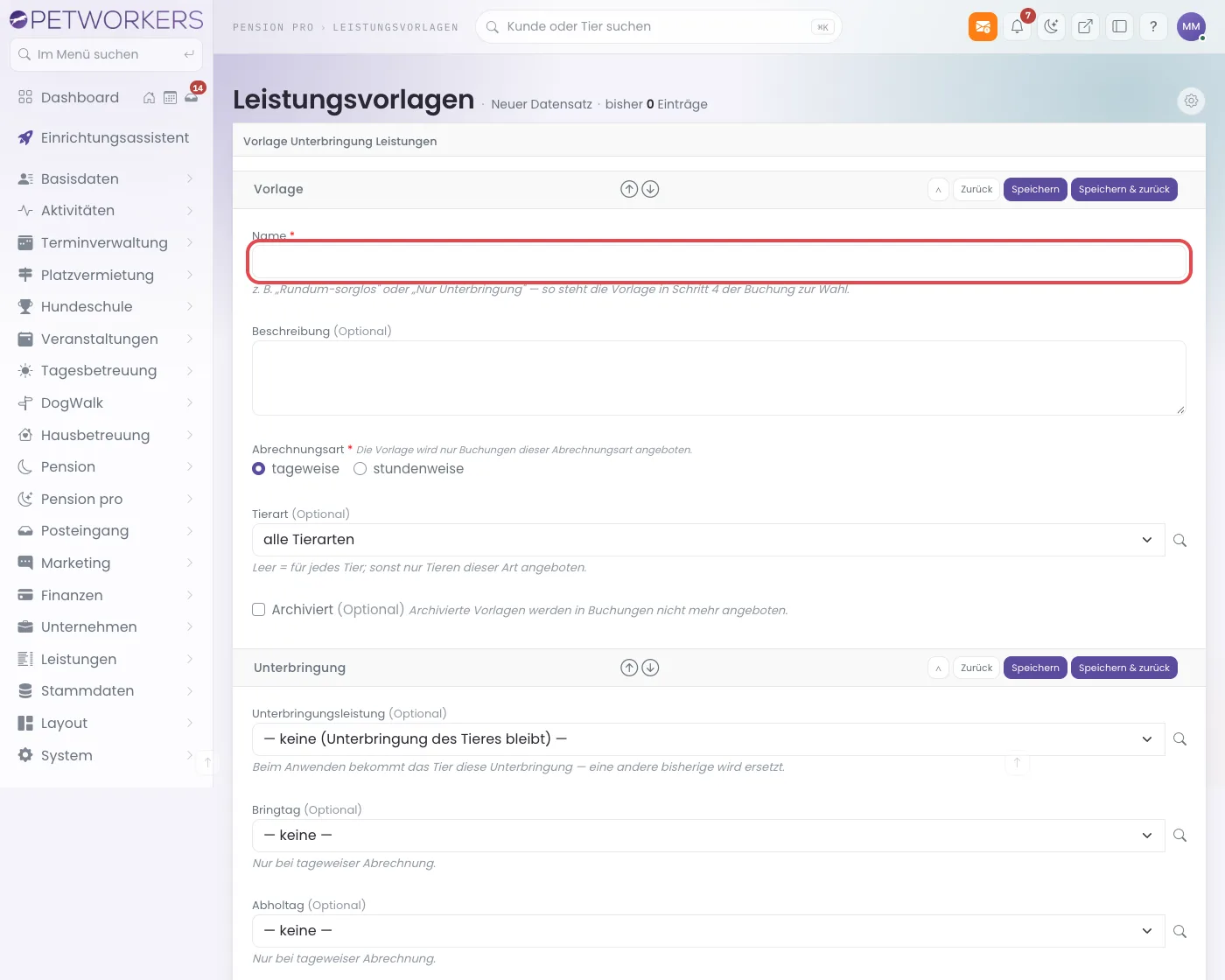Open Einrichtungsassistent in the sidebar
Image resolution: width=1225 pixels, height=980 pixels.
(x=106, y=137)
